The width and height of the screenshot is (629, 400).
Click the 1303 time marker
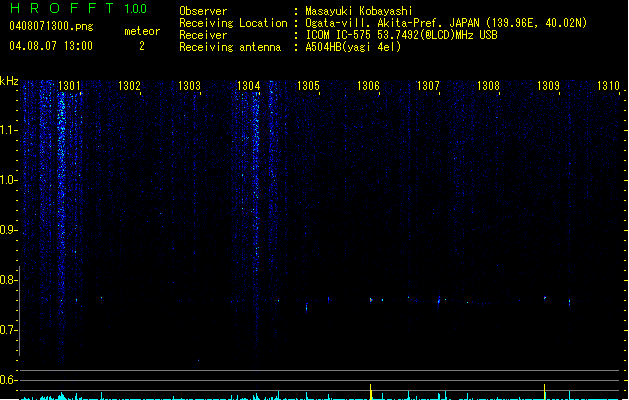(x=189, y=86)
